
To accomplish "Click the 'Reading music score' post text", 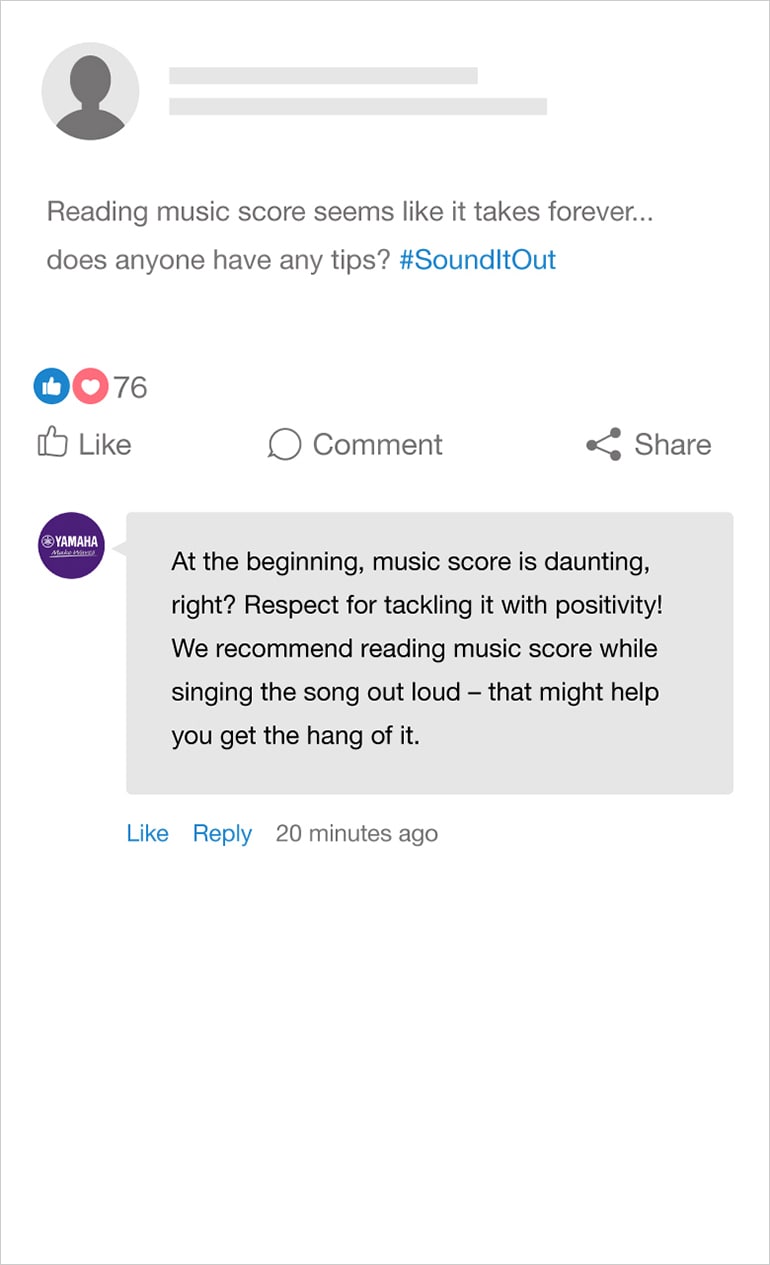I will click(x=350, y=212).
